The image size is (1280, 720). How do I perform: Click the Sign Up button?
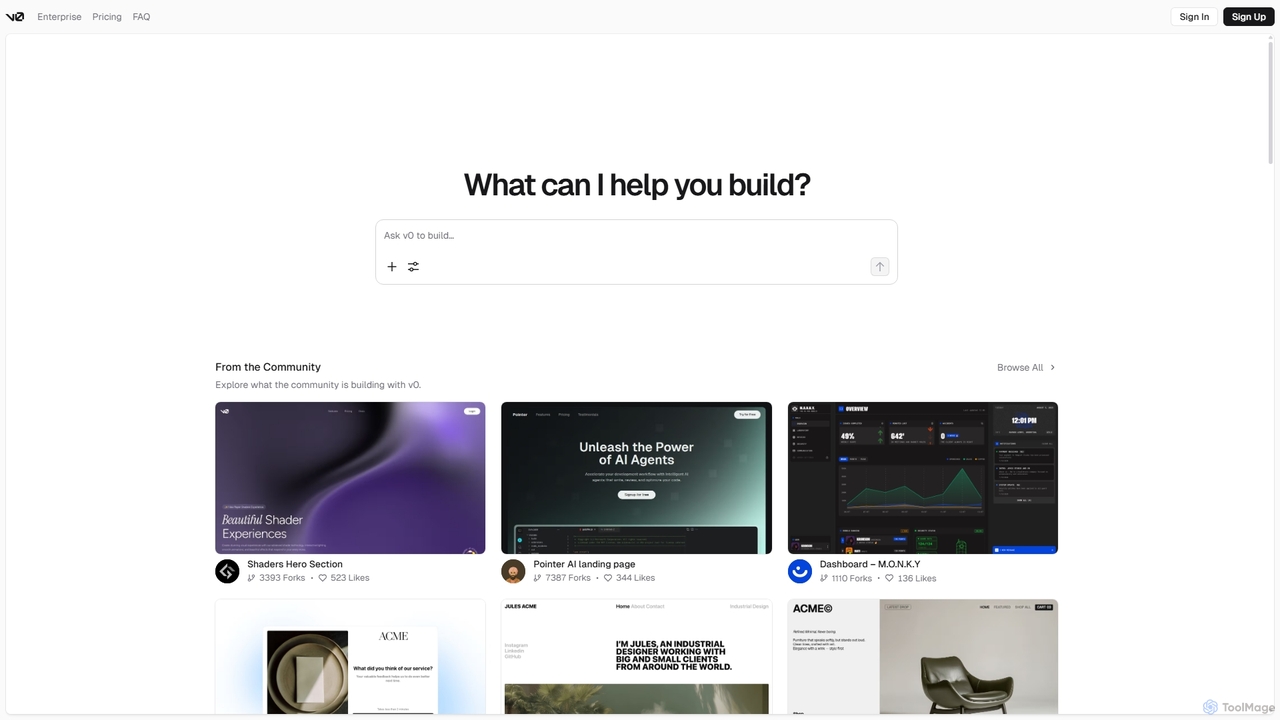tap(1248, 17)
